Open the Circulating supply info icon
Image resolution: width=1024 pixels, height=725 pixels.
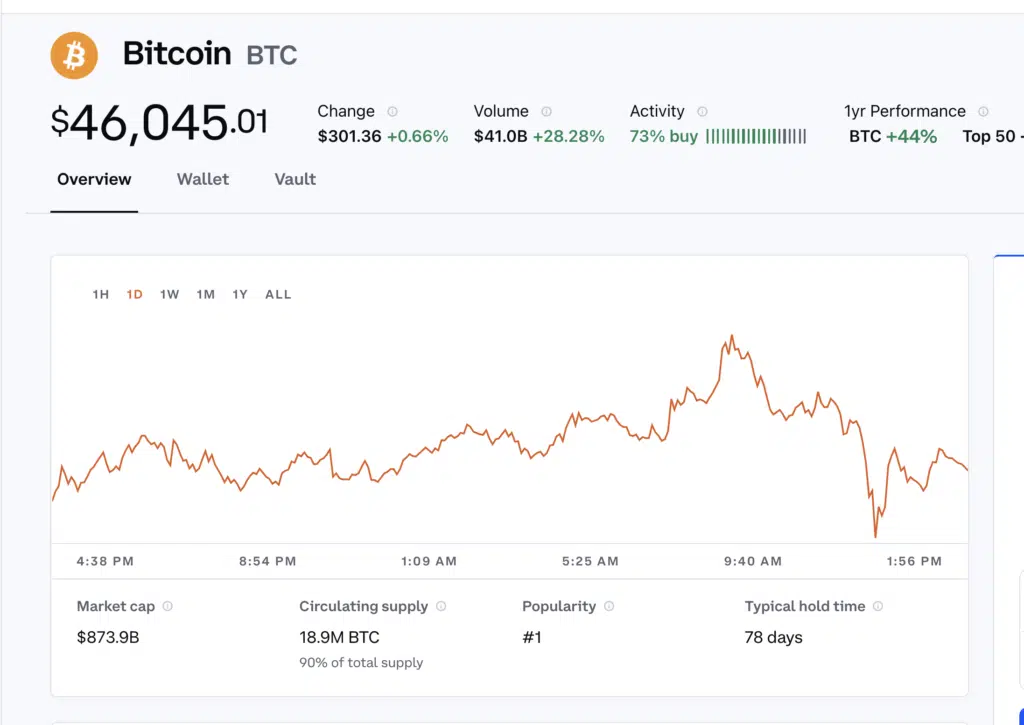click(x=441, y=606)
